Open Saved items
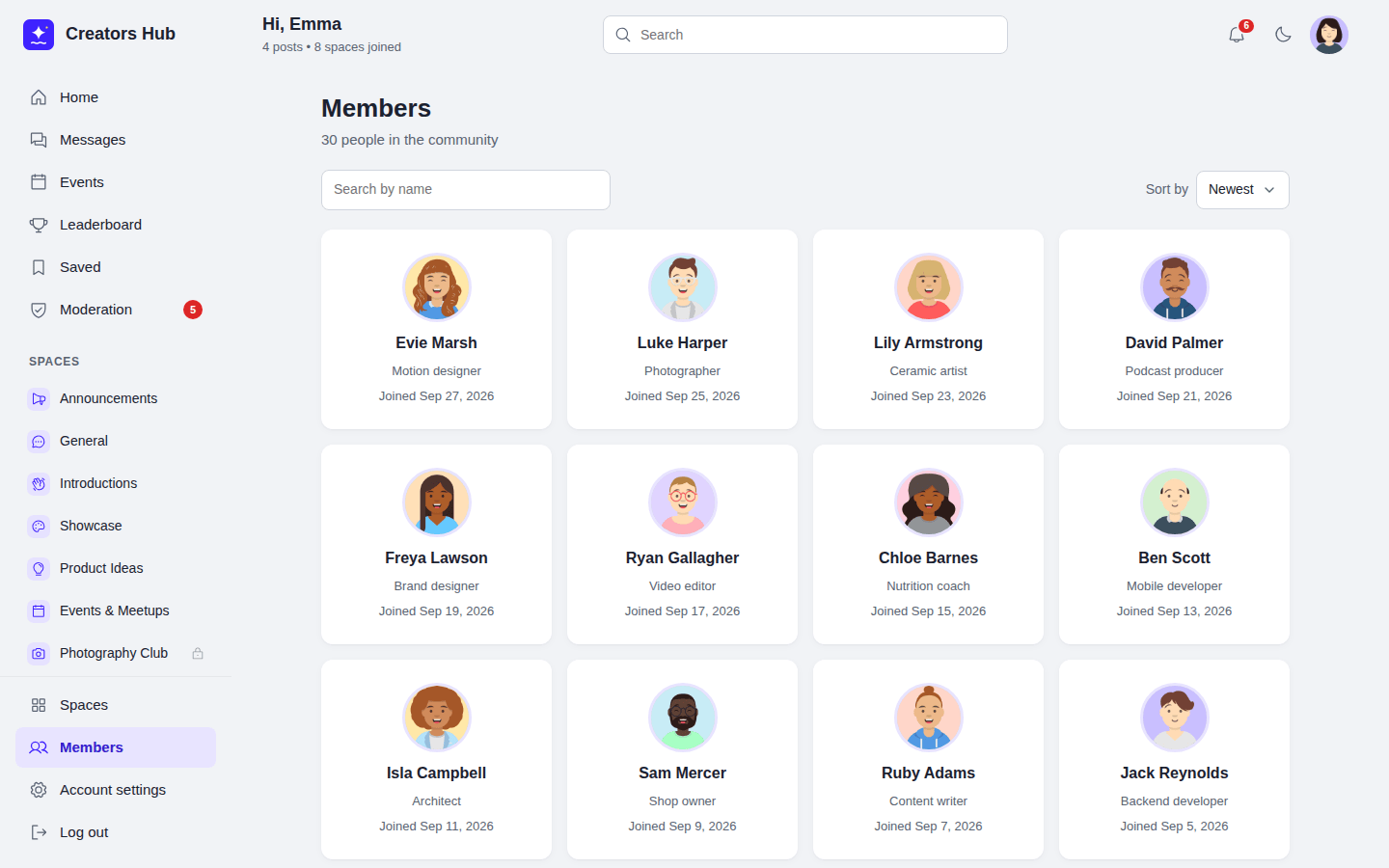 tap(116, 267)
